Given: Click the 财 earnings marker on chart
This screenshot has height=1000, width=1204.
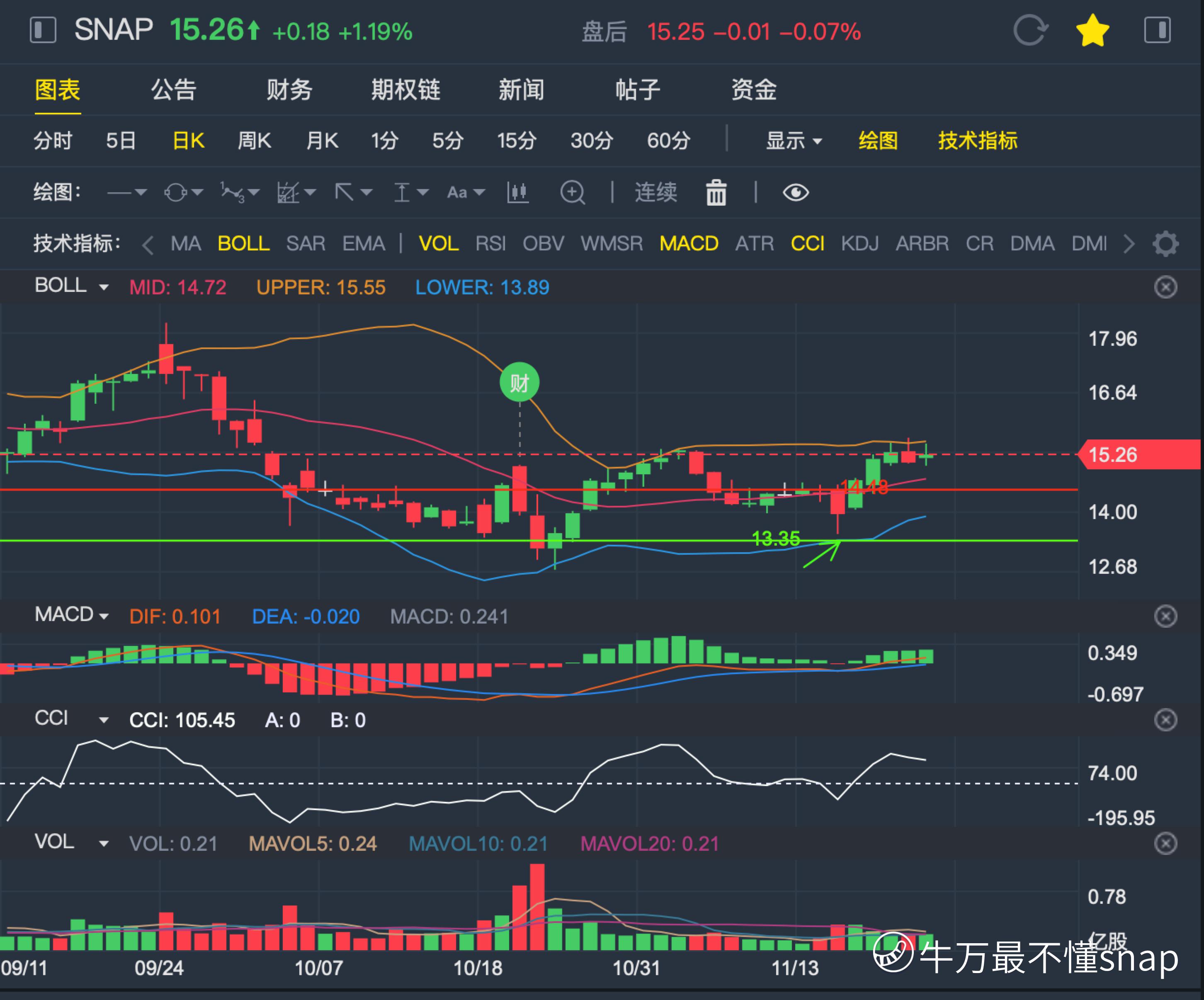Looking at the screenshot, I should pos(519,382).
